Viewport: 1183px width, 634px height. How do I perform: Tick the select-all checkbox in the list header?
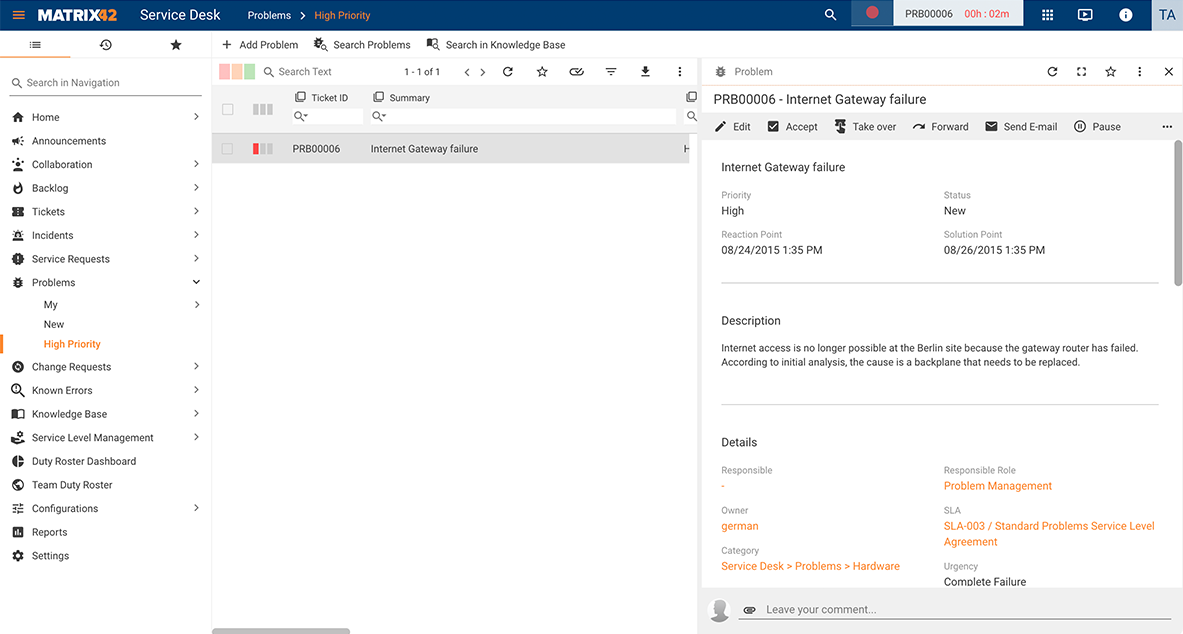coord(227,110)
